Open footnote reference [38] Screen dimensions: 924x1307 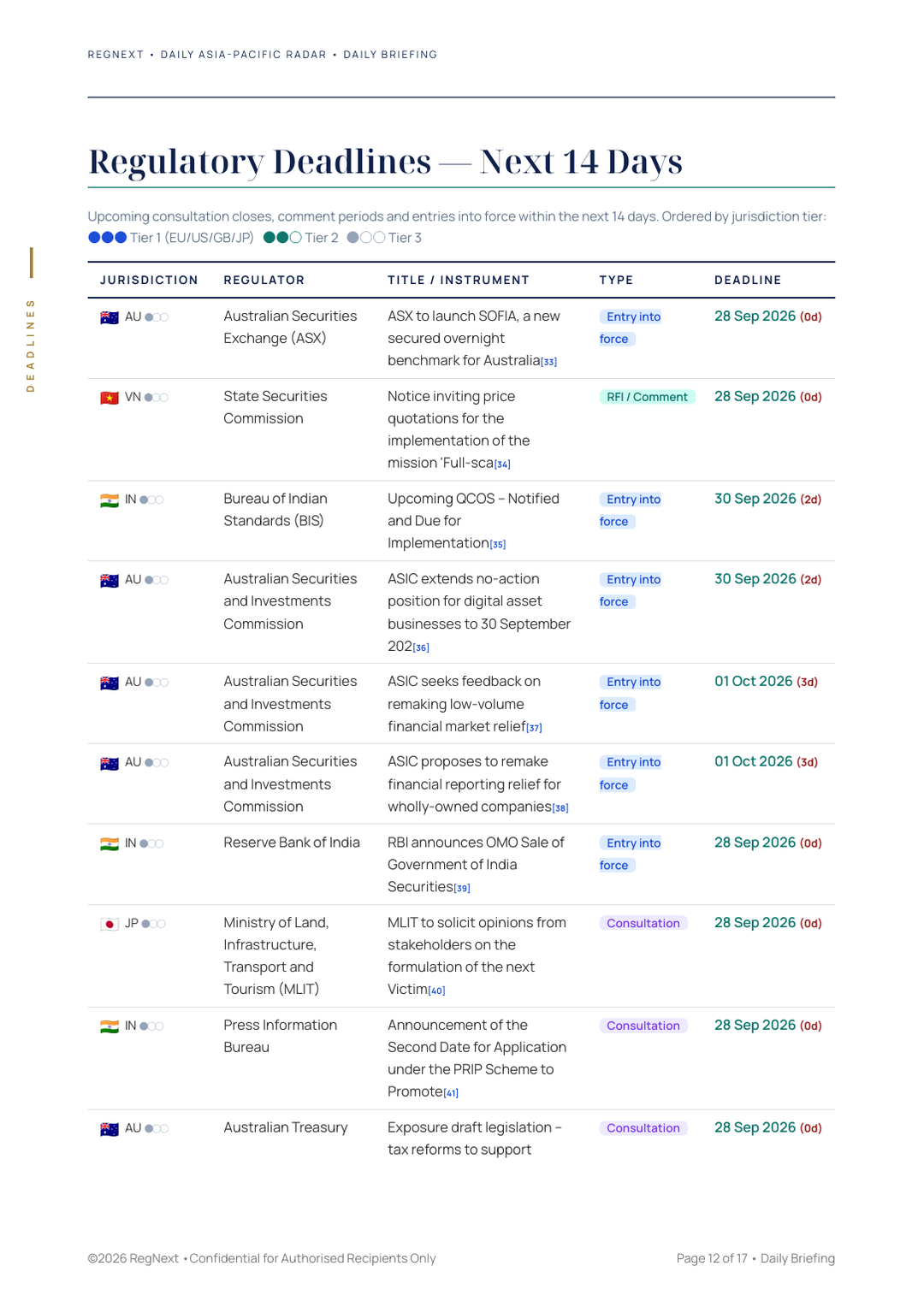pyautogui.click(x=560, y=808)
